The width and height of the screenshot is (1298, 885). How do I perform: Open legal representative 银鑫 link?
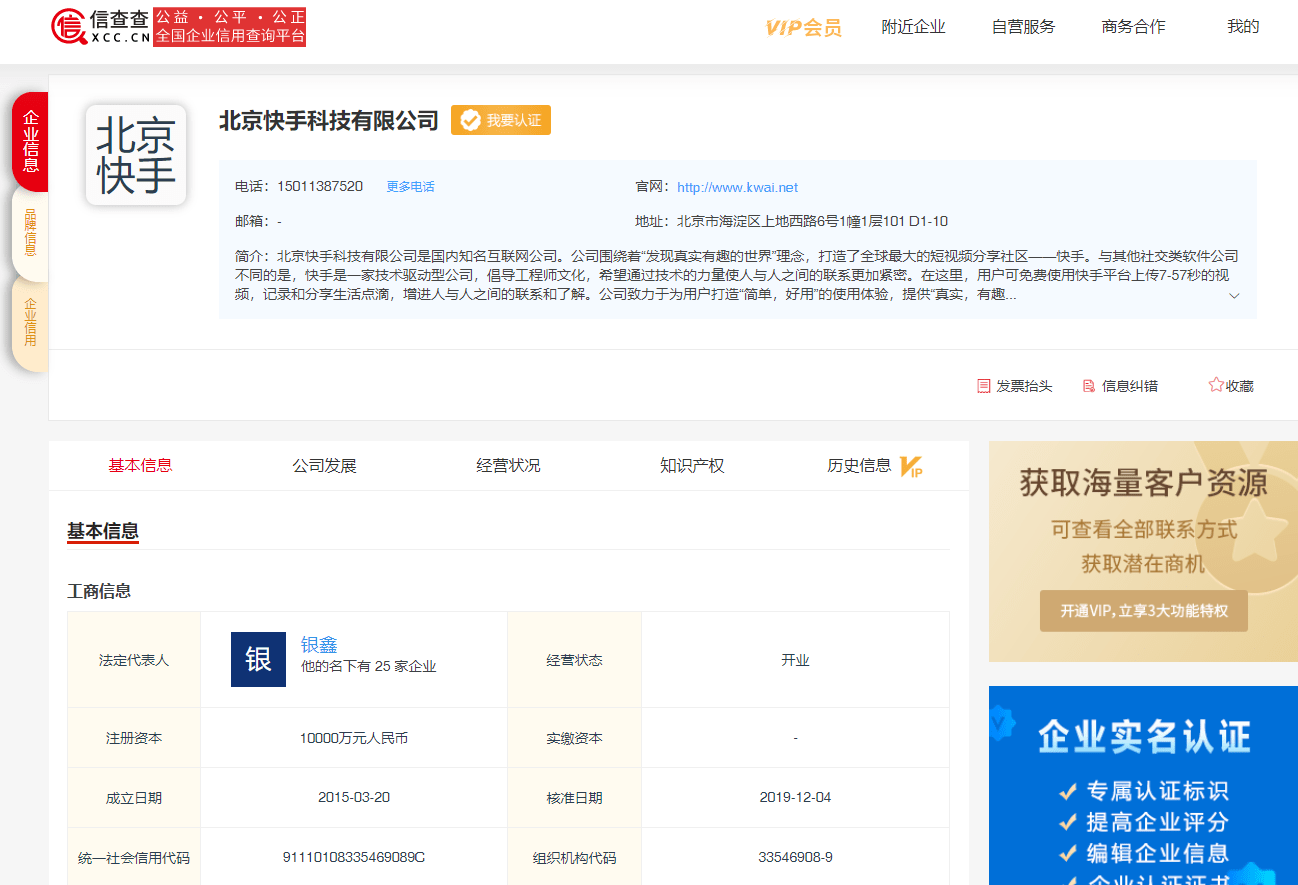[x=319, y=645]
